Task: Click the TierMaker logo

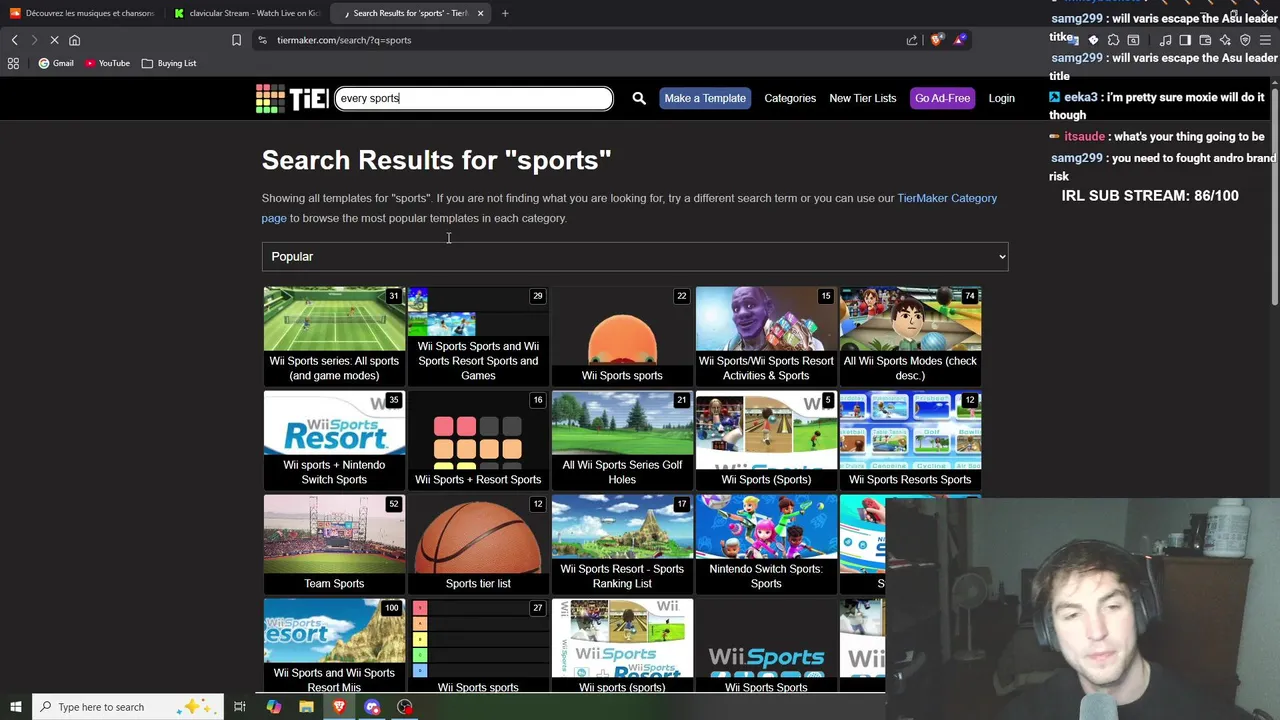Action: (x=292, y=98)
